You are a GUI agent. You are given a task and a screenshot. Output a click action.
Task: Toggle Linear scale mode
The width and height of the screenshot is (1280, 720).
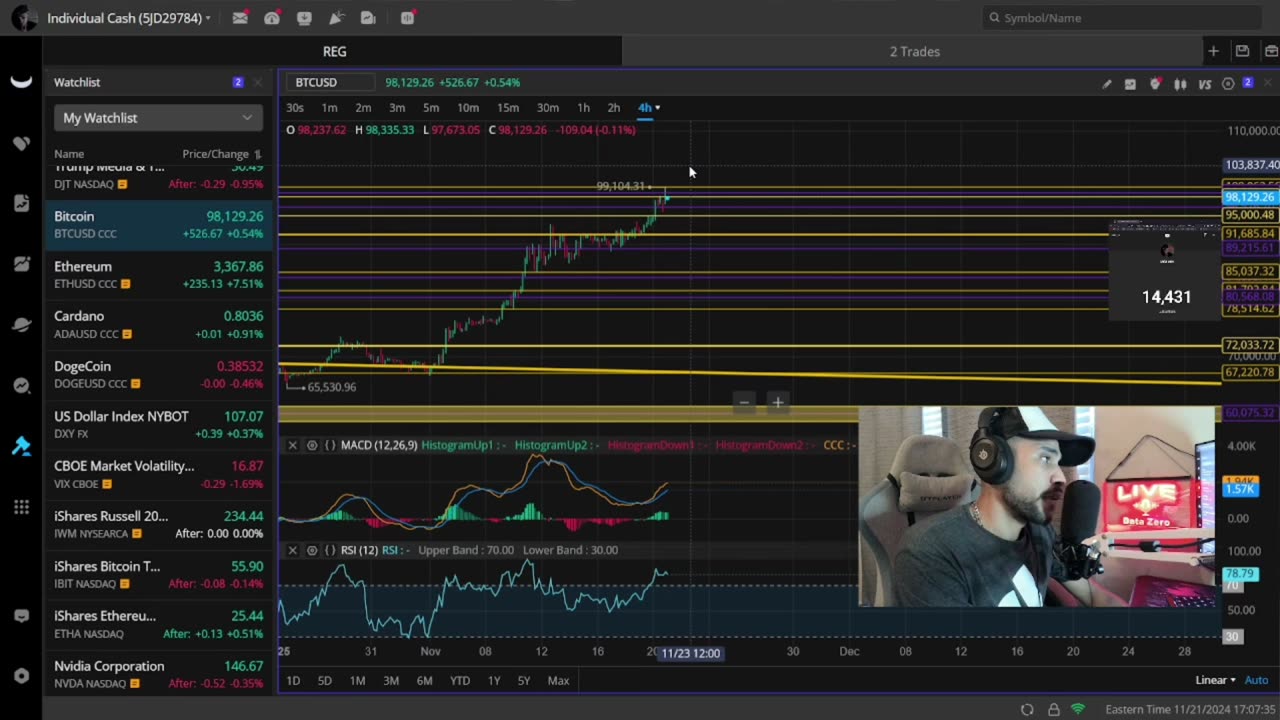1215,680
